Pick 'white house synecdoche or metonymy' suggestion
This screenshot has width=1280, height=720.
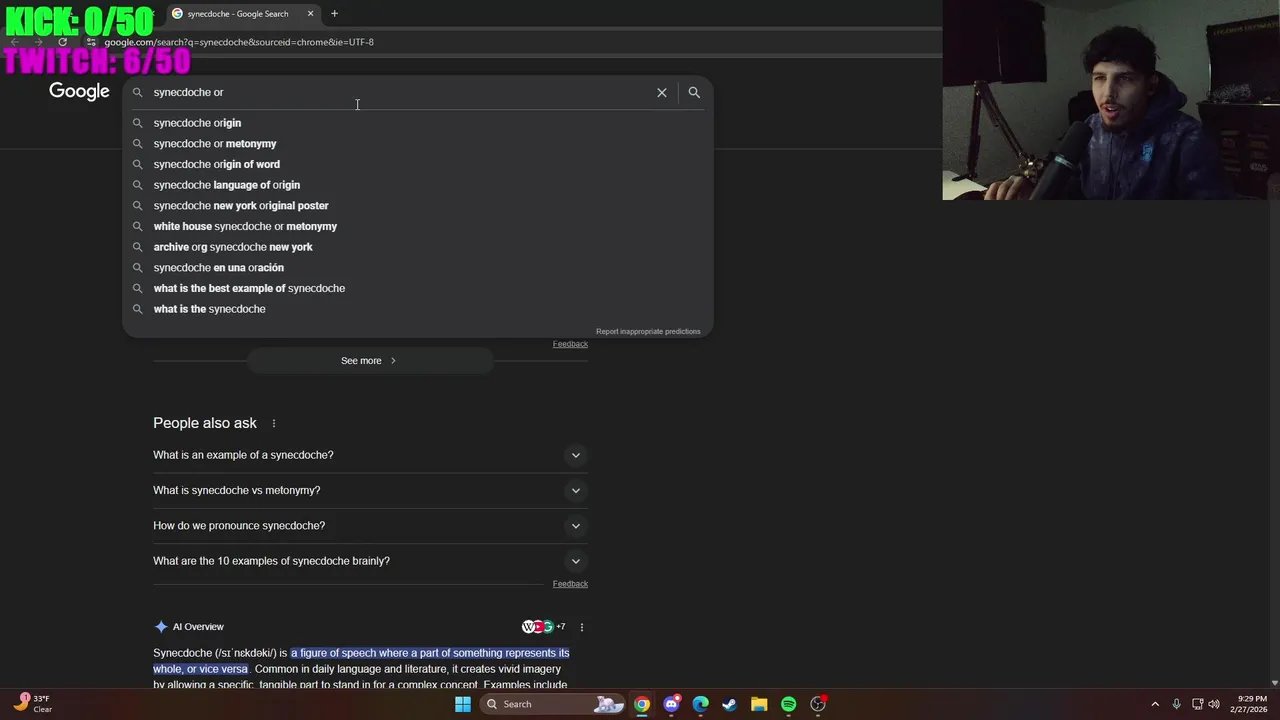click(x=418, y=226)
